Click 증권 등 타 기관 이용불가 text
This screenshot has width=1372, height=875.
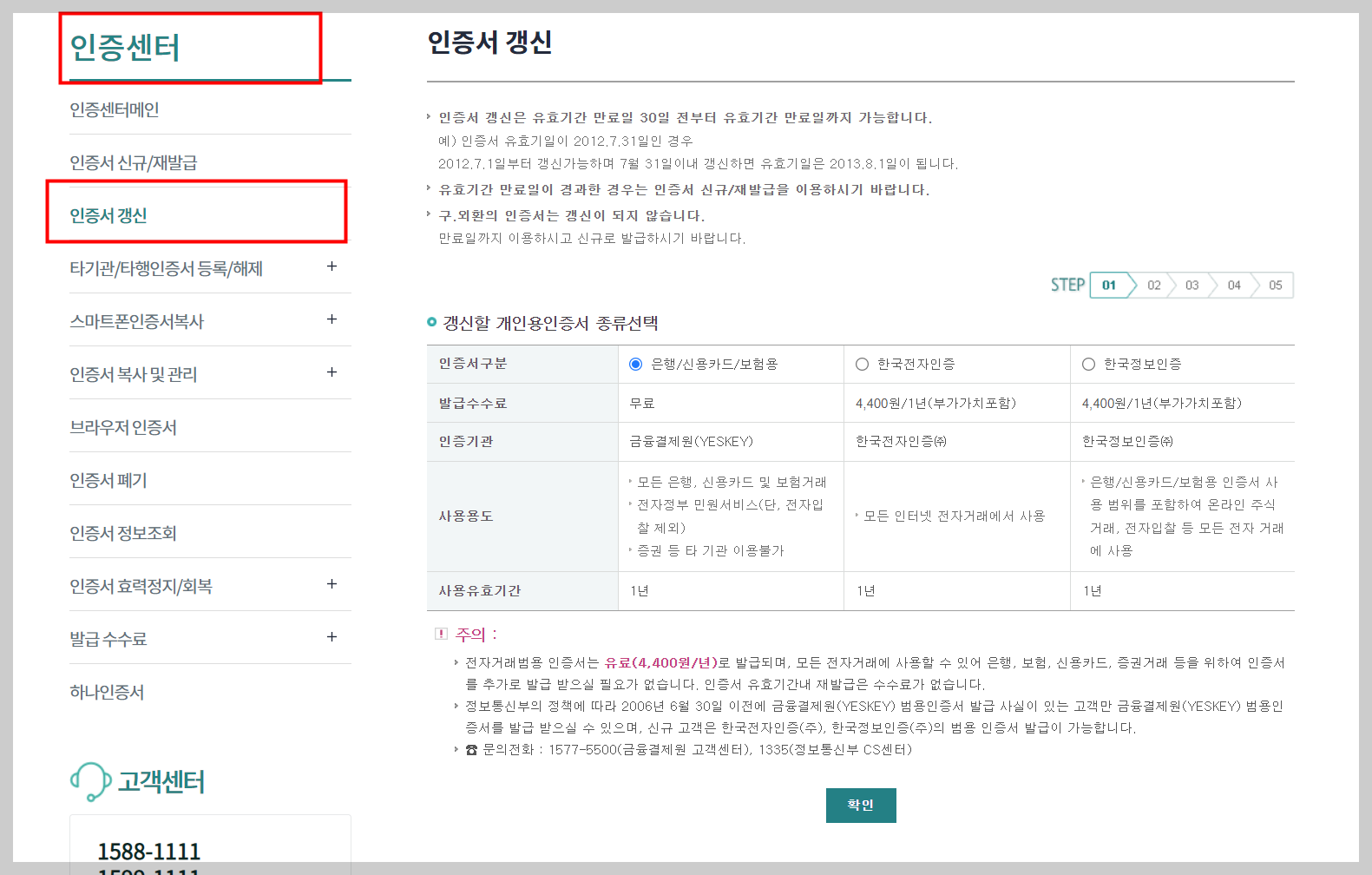tap(710, 550)
